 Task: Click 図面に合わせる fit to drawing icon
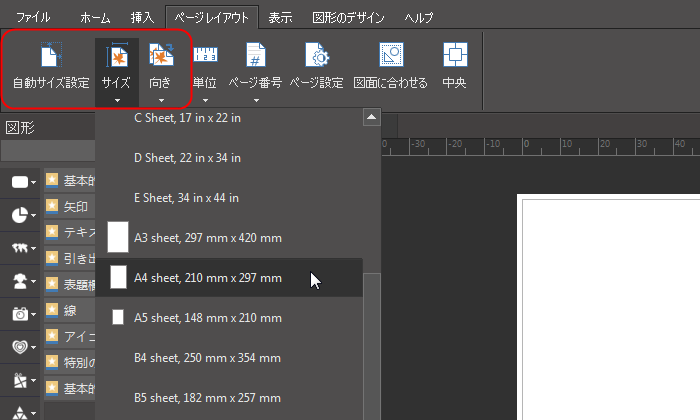click(x=391, y=55)
